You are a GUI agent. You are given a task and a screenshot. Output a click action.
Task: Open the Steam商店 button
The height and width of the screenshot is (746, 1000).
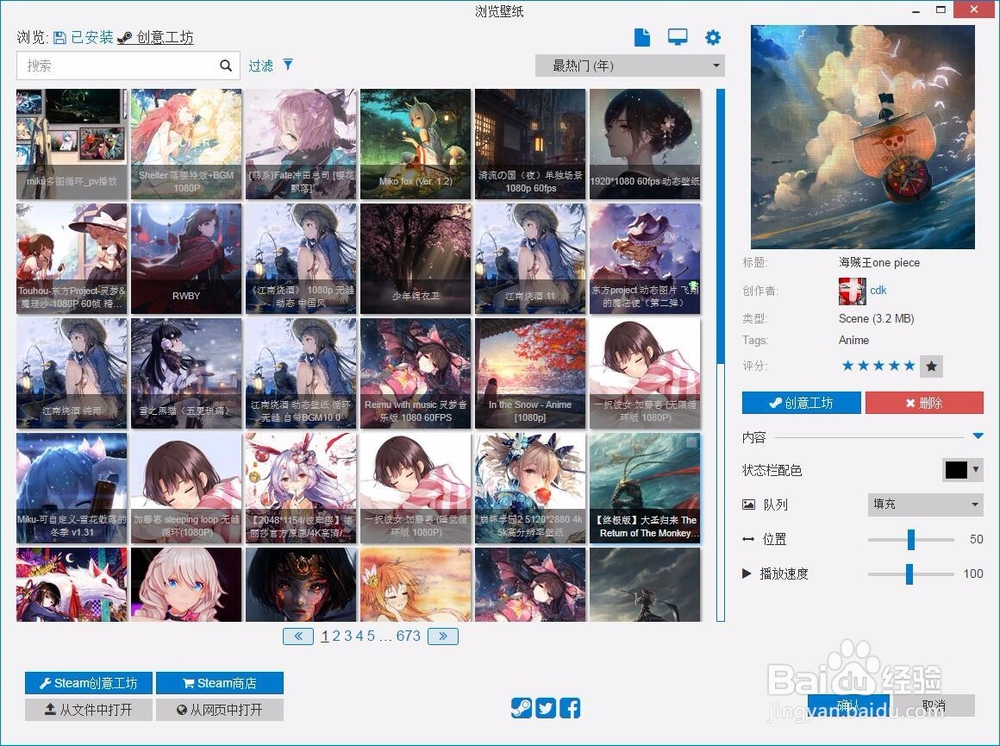219,683
